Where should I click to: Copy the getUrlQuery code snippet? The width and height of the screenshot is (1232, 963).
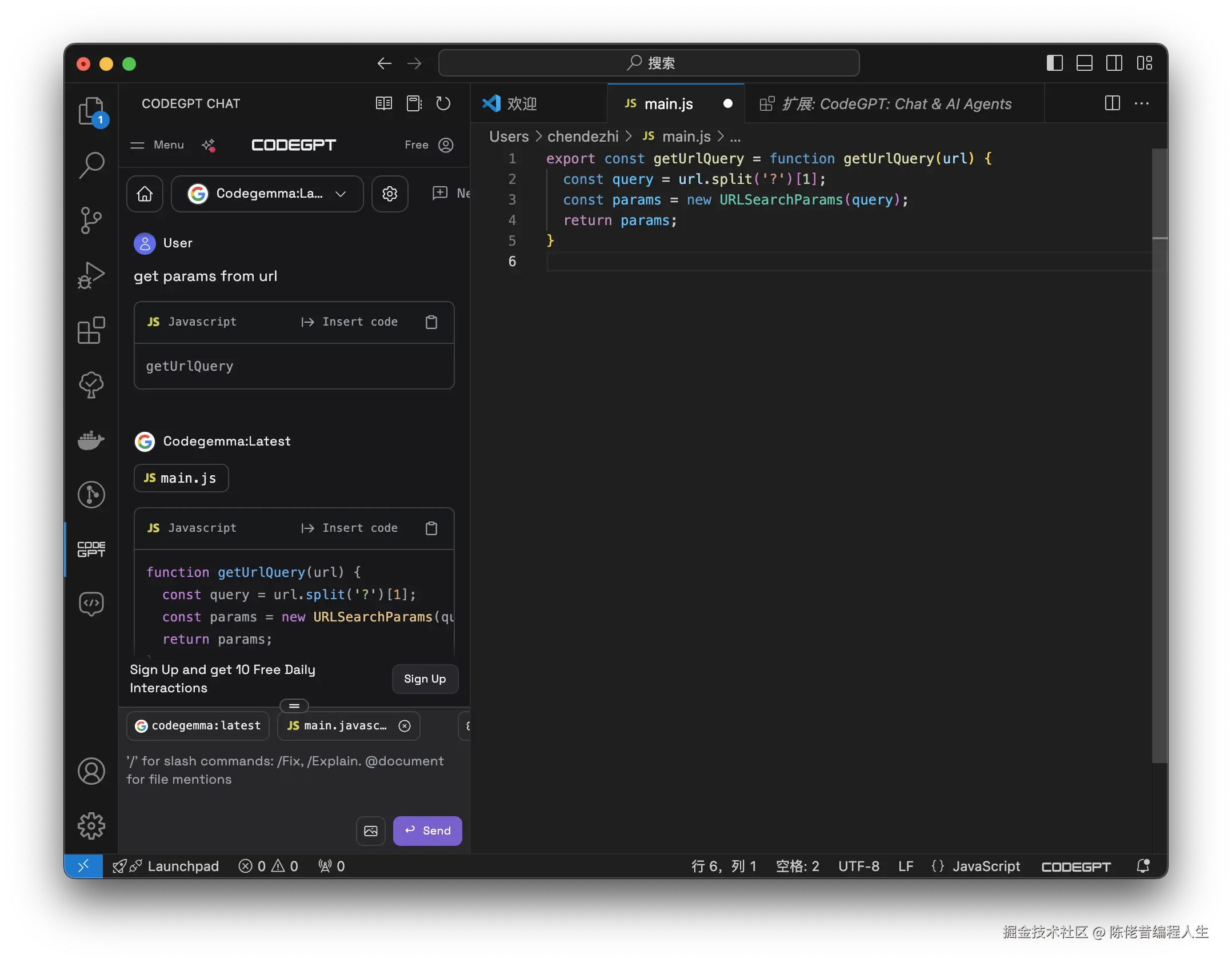[431, 322]
